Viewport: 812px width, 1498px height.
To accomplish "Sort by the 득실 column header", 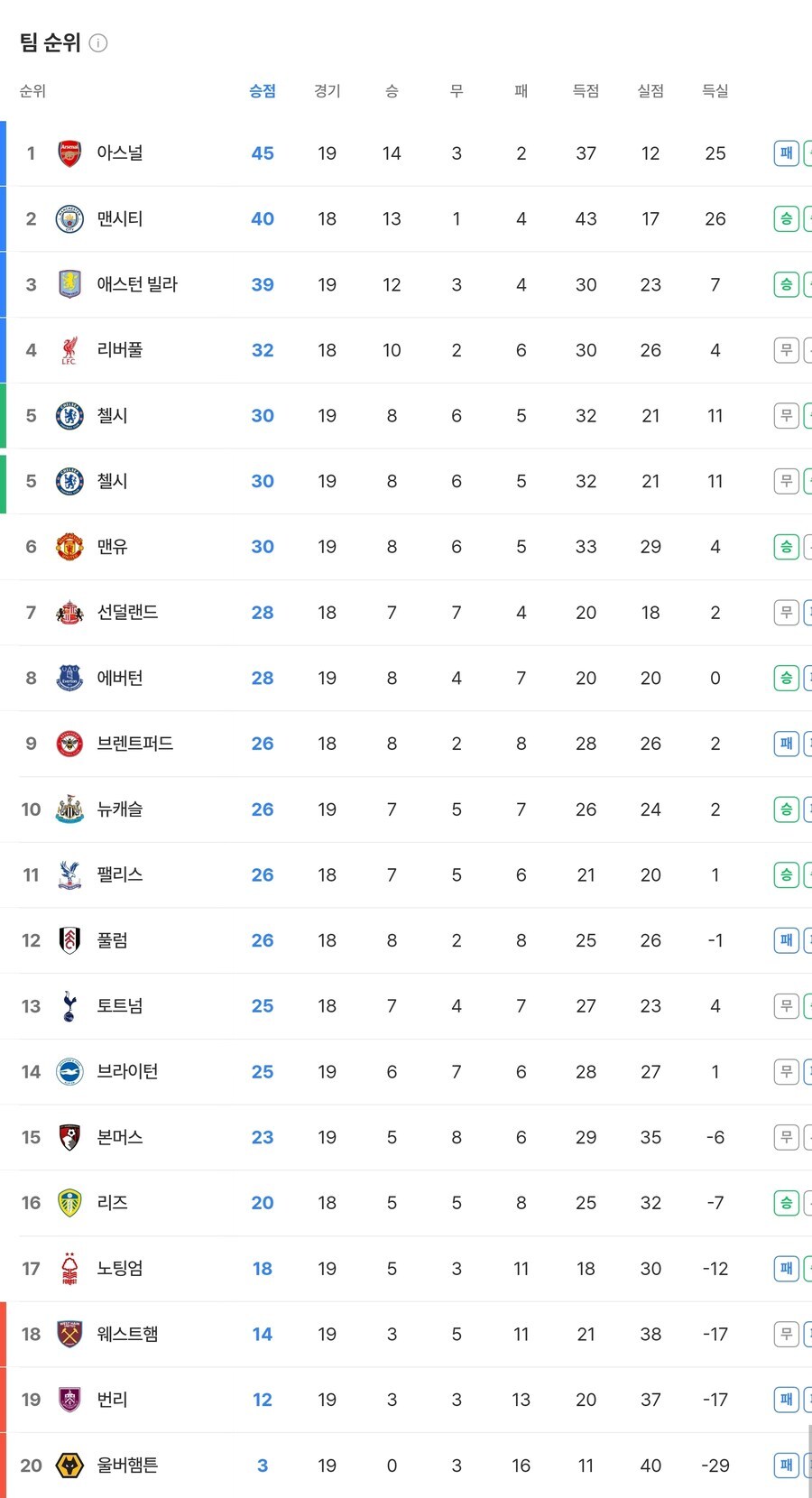I will [x=715, y=90].
